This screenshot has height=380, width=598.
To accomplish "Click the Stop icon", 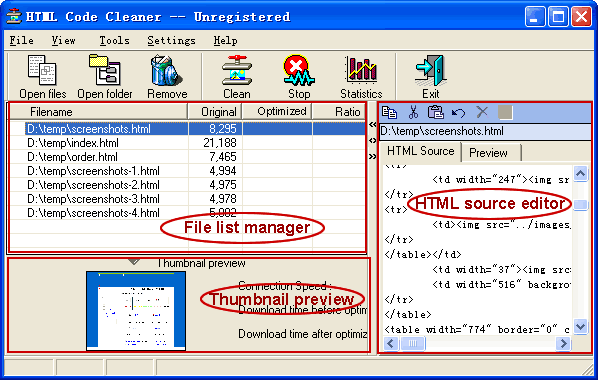I will point(299,70).
